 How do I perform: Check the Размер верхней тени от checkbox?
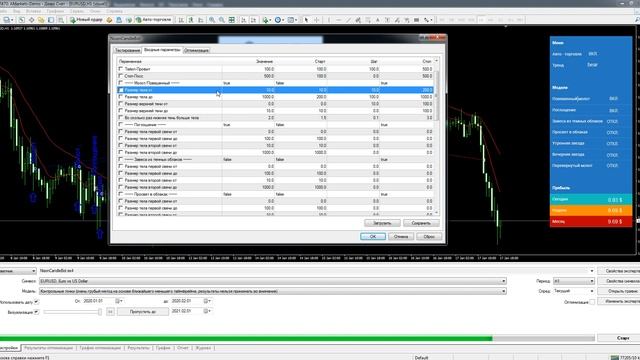coord(120,103)
